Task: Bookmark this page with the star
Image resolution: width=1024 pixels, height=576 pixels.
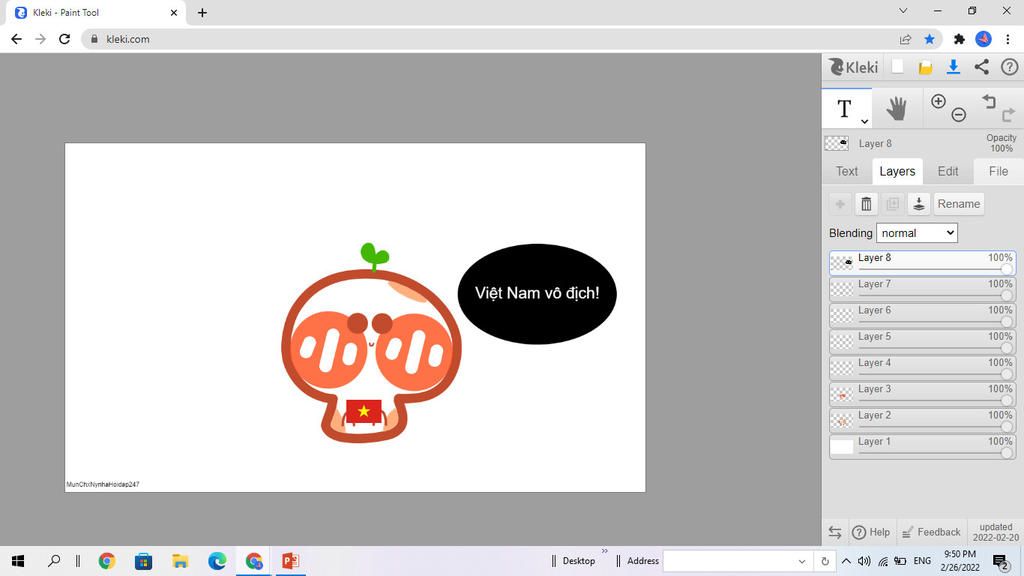Action: tap(929, 39)
